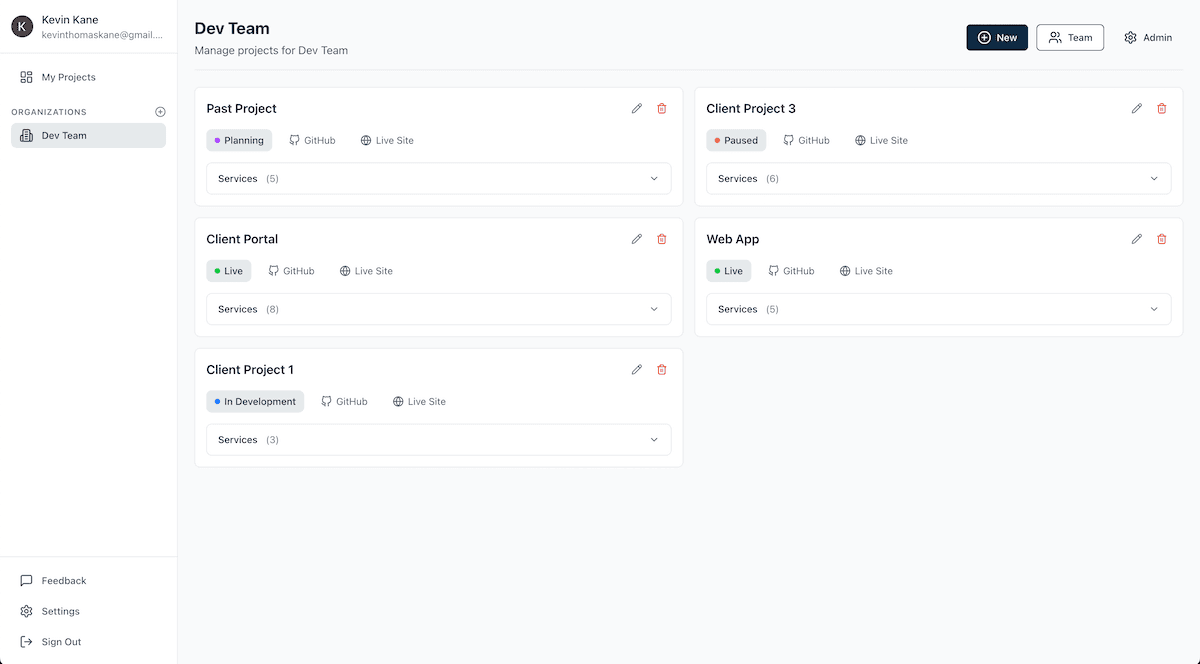The height and width of the screenshot is (664, 1200).
Task: Click the Paused status badge on Client Project 3
Action: coord(736,140)
